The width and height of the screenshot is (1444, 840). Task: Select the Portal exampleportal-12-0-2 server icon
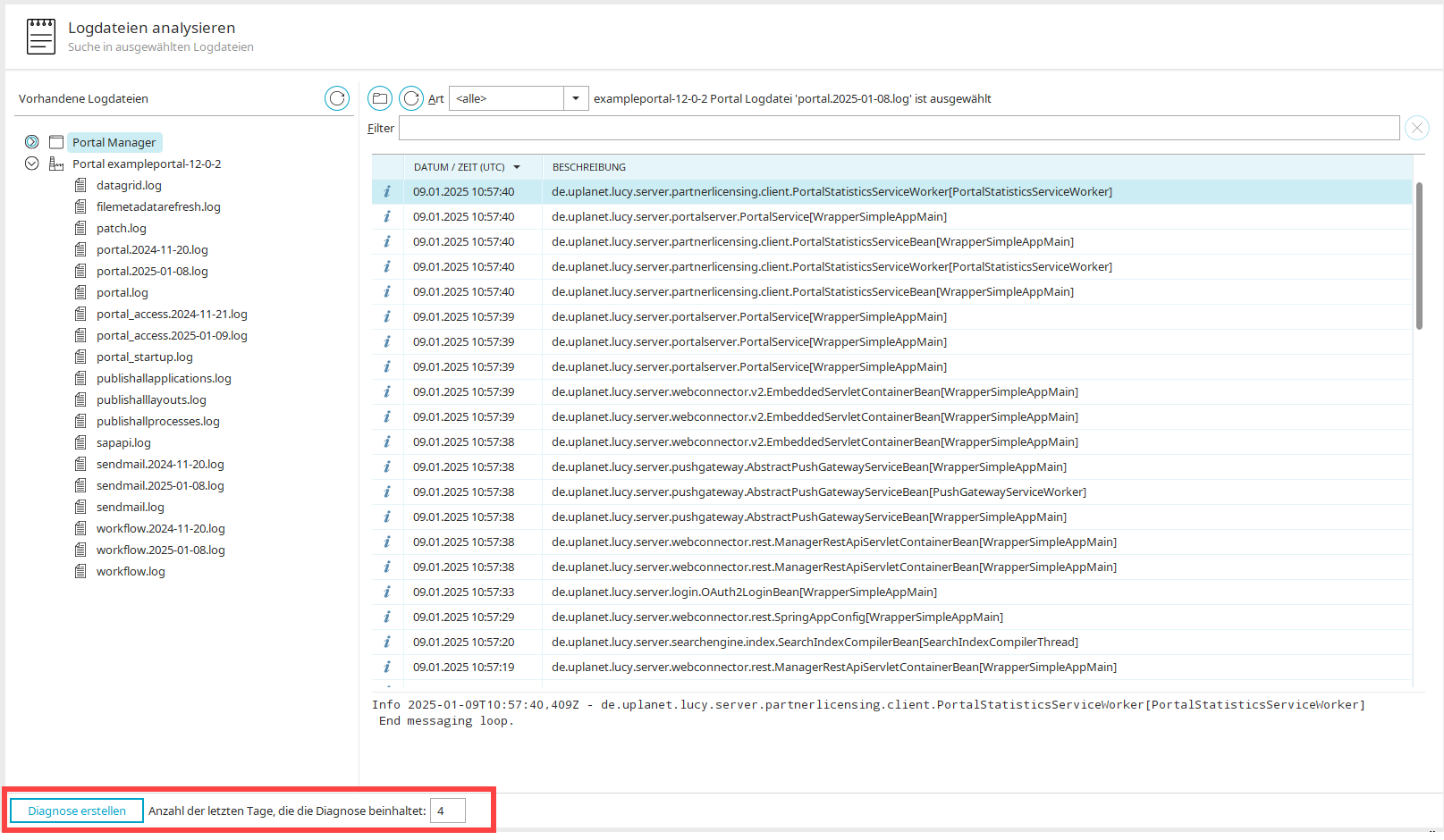pyautogui.click(x=56, y=164)
